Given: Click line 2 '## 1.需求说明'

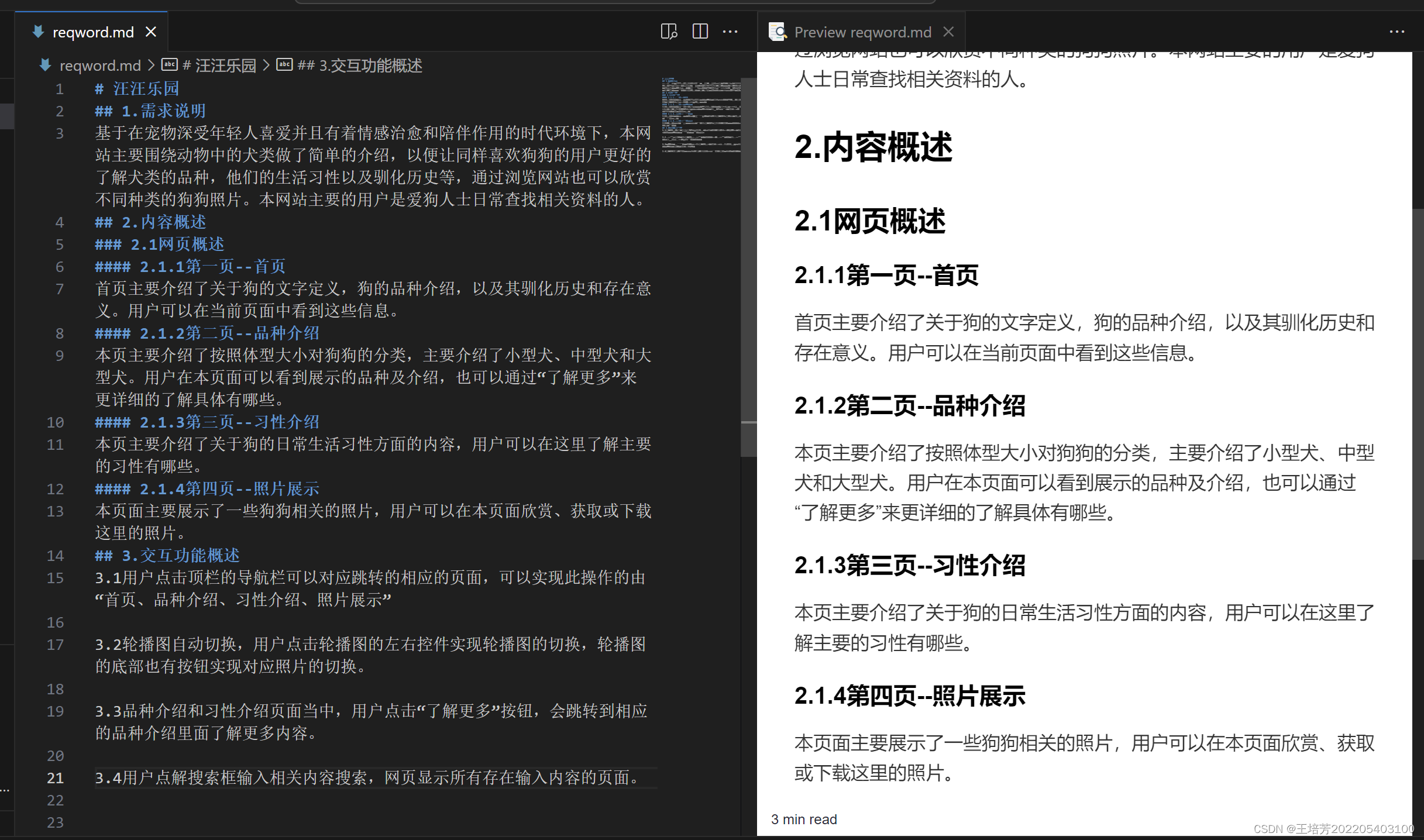Looking at the screenshot, I should point(150,111).
